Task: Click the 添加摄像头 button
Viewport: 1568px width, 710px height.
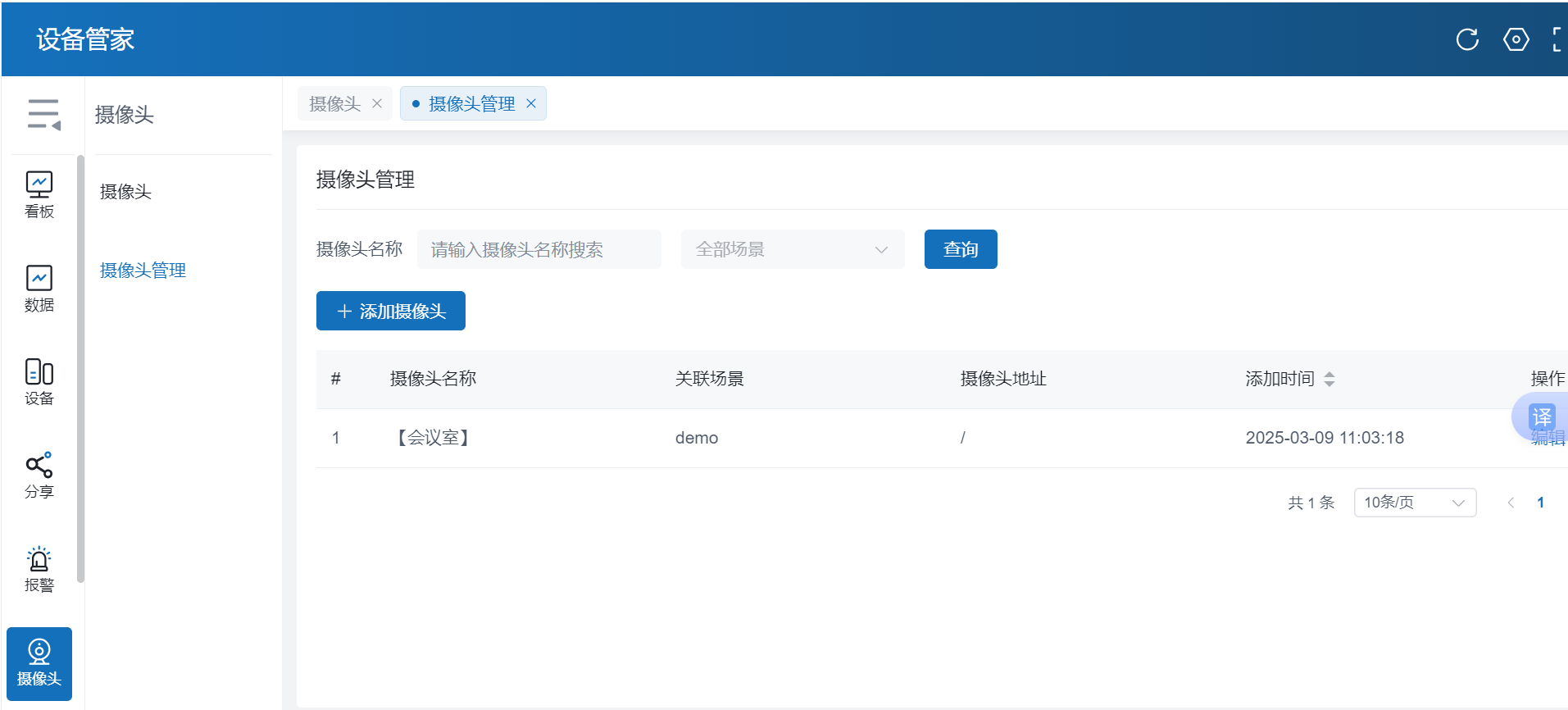Action: [391, 312]
